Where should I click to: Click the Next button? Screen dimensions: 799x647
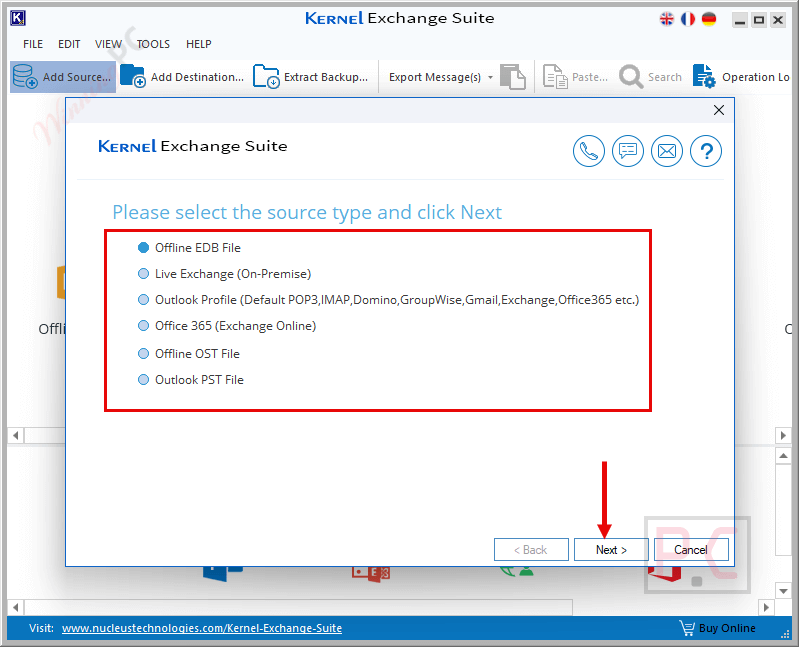[x=611, y=550]
